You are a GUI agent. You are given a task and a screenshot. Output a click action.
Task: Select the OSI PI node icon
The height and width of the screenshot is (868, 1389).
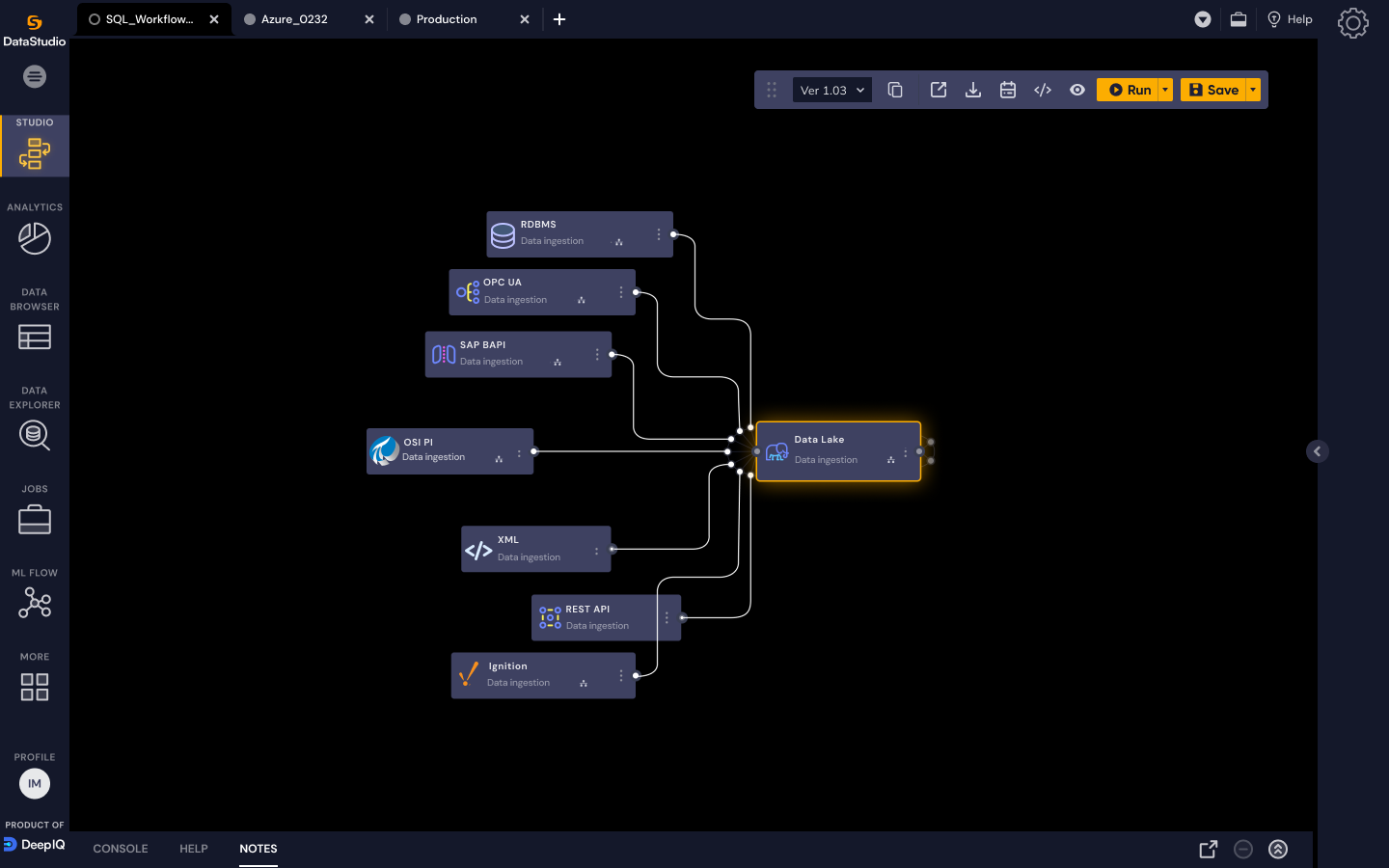click(x=385, y=450)
